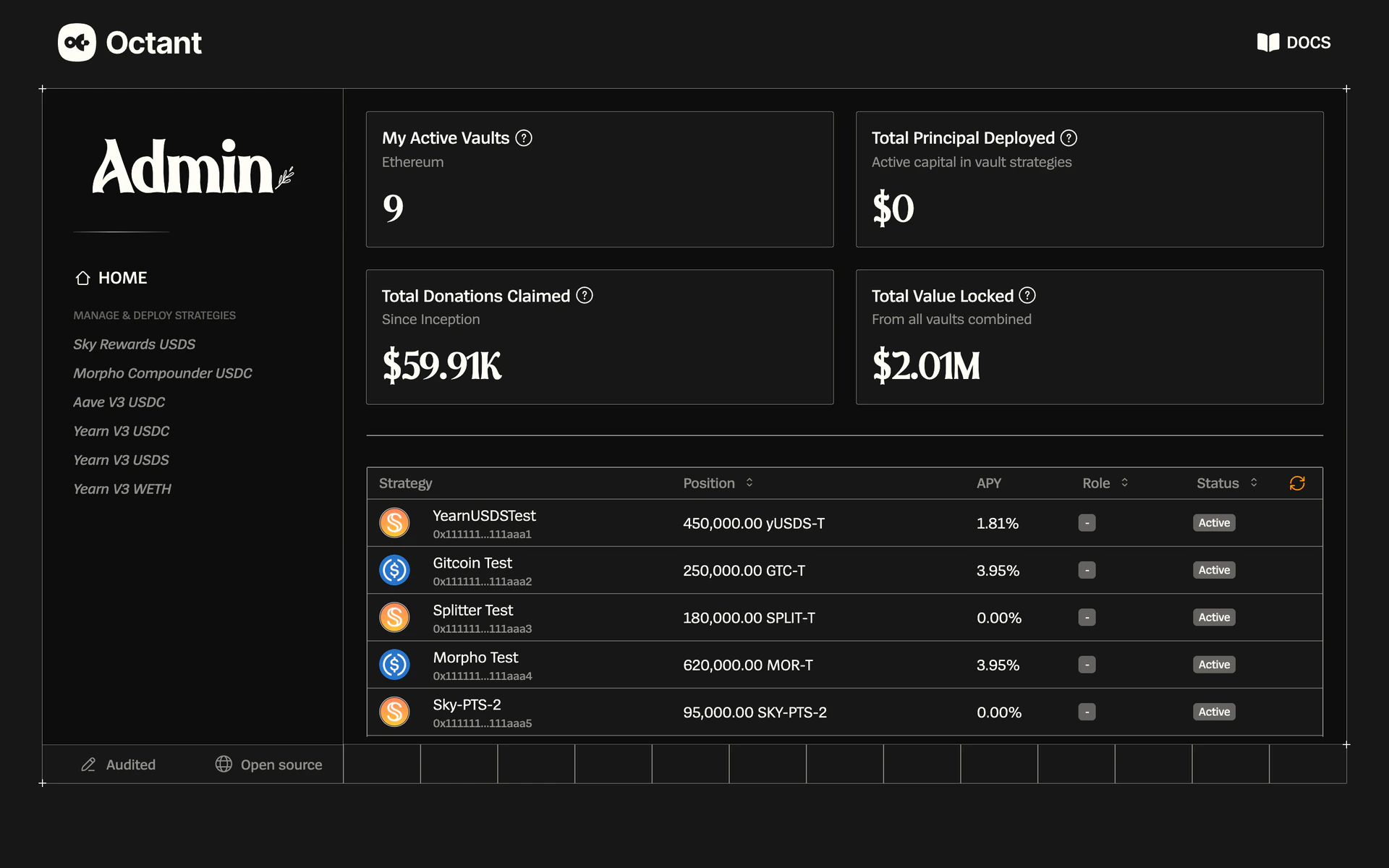Sort table by Role column arrows
Viewport: 1389px width, 868px height.
pyautogui.click(x=1124, y=482)
